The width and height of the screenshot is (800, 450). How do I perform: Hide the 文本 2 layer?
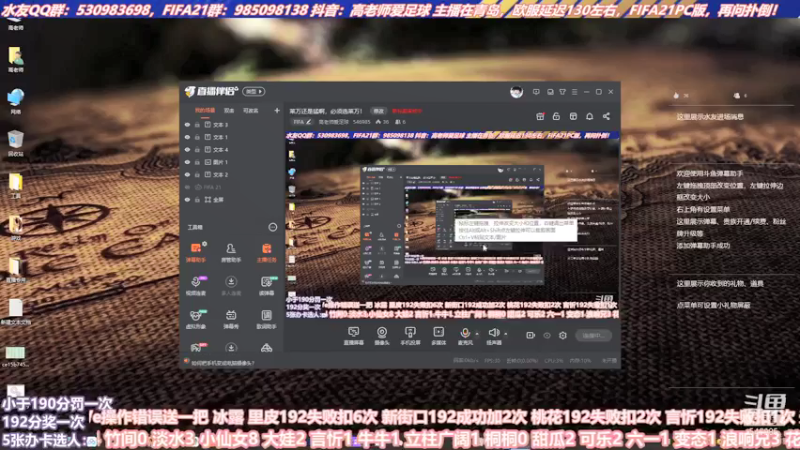click(x=187, y=174)
